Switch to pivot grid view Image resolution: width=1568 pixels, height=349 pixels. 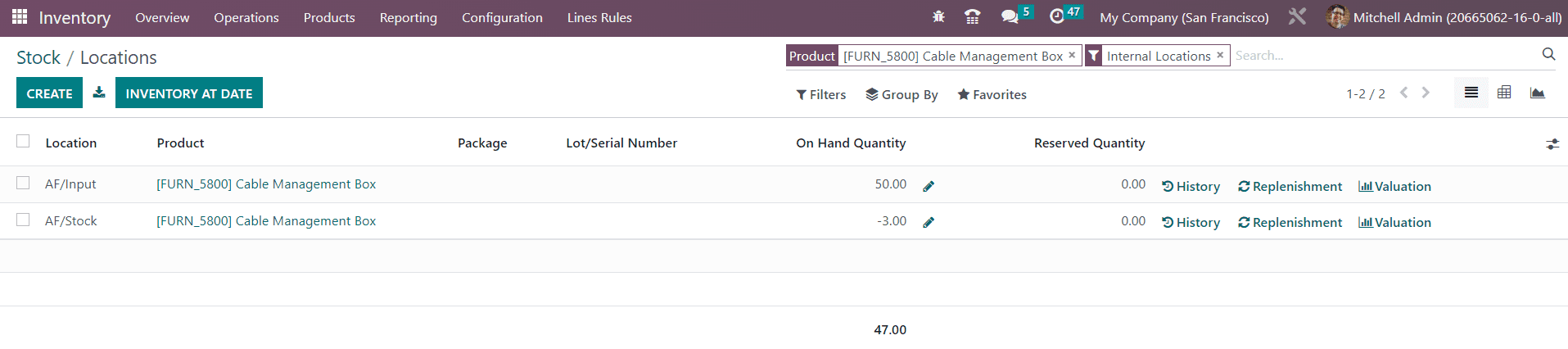click(x=1504, y=93)
